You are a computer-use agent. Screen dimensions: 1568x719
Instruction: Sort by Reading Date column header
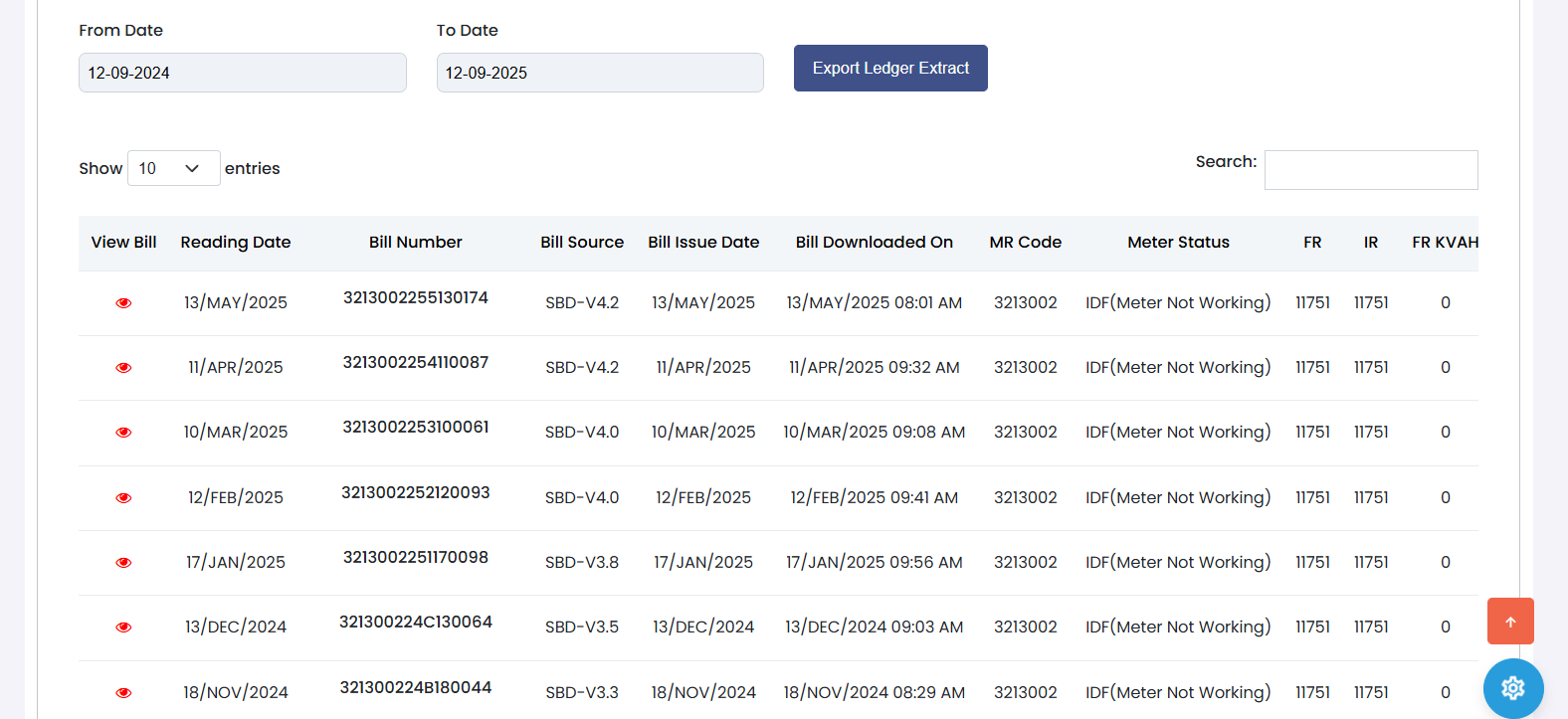click(x=235, y=242)
